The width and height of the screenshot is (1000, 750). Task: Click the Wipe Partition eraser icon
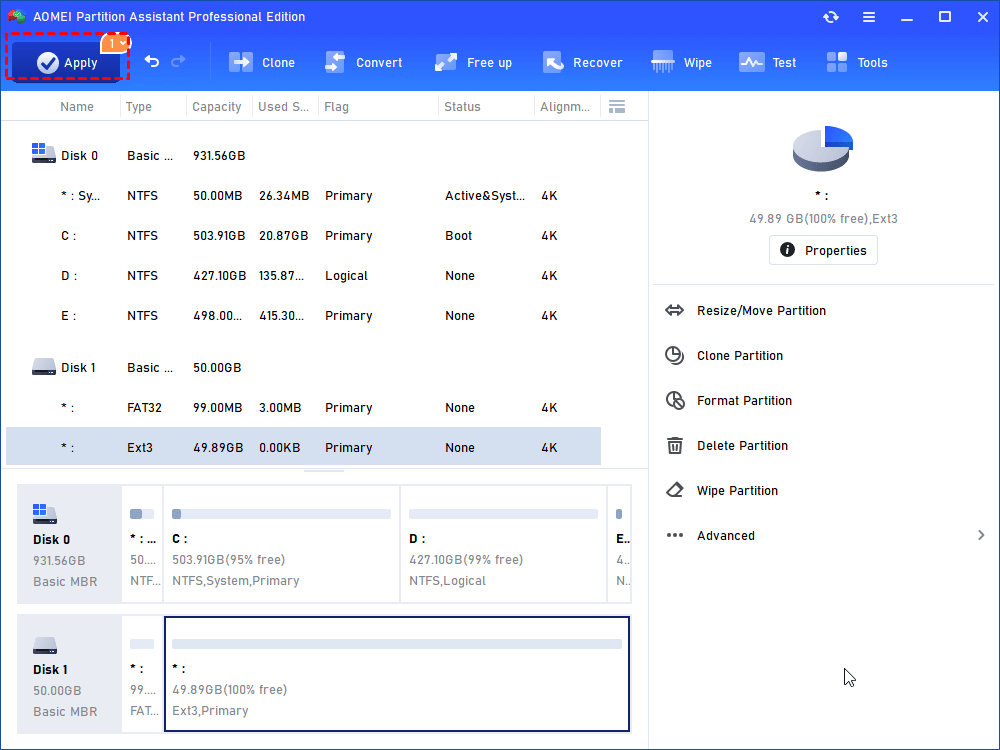tap(674, 490)
